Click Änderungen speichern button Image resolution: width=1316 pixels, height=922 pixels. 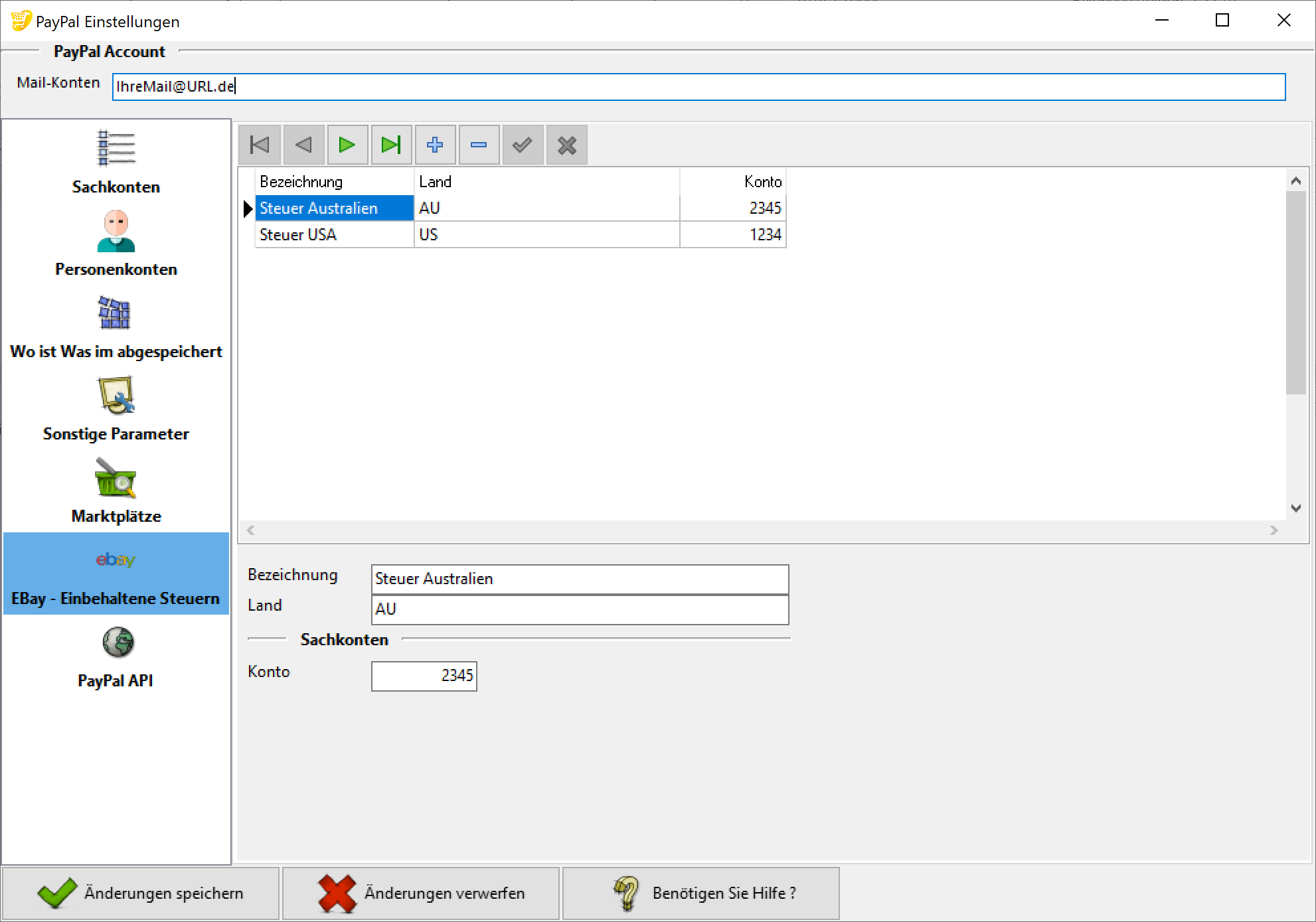(140, 893)
